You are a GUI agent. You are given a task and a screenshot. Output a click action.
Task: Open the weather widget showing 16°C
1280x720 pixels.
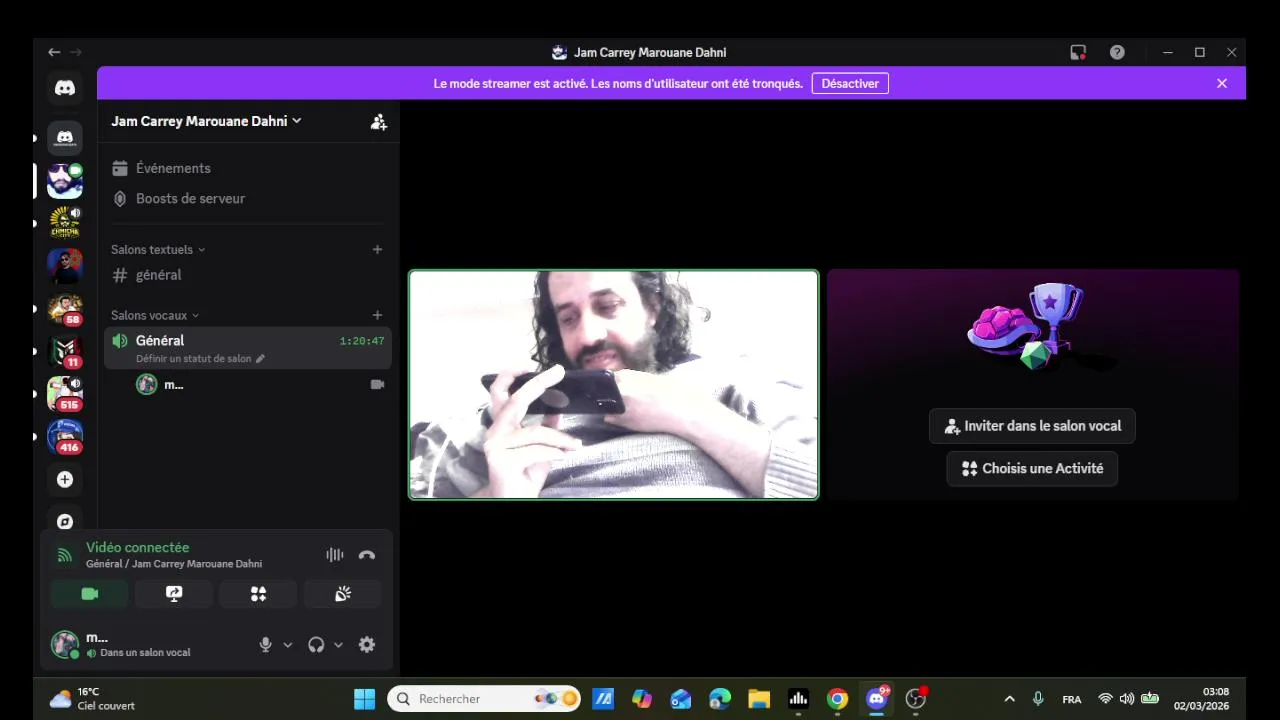[x=92, y=699]
